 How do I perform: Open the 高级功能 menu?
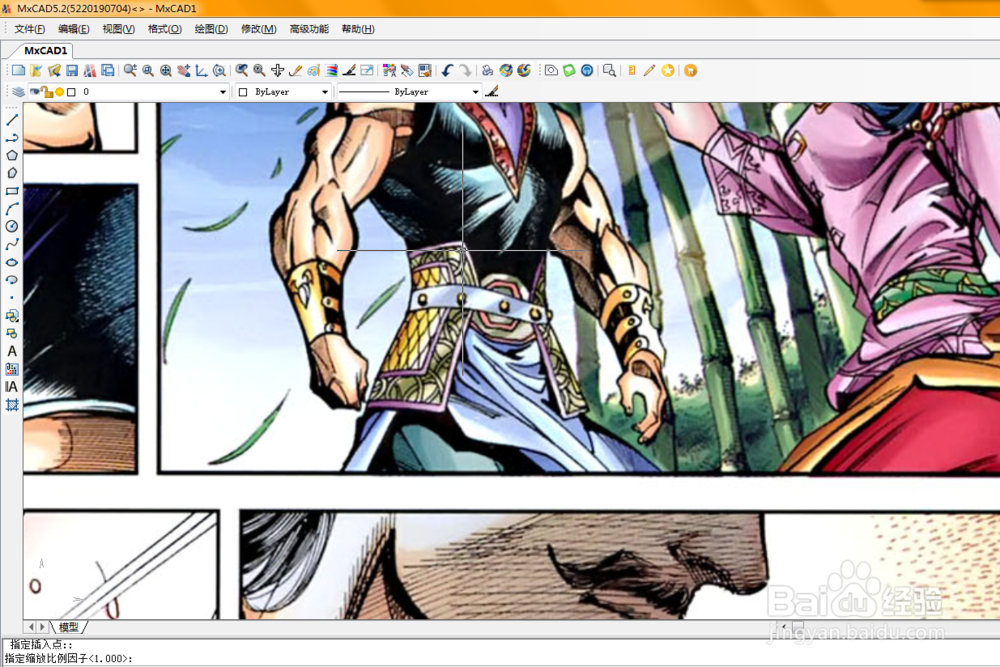309,29
